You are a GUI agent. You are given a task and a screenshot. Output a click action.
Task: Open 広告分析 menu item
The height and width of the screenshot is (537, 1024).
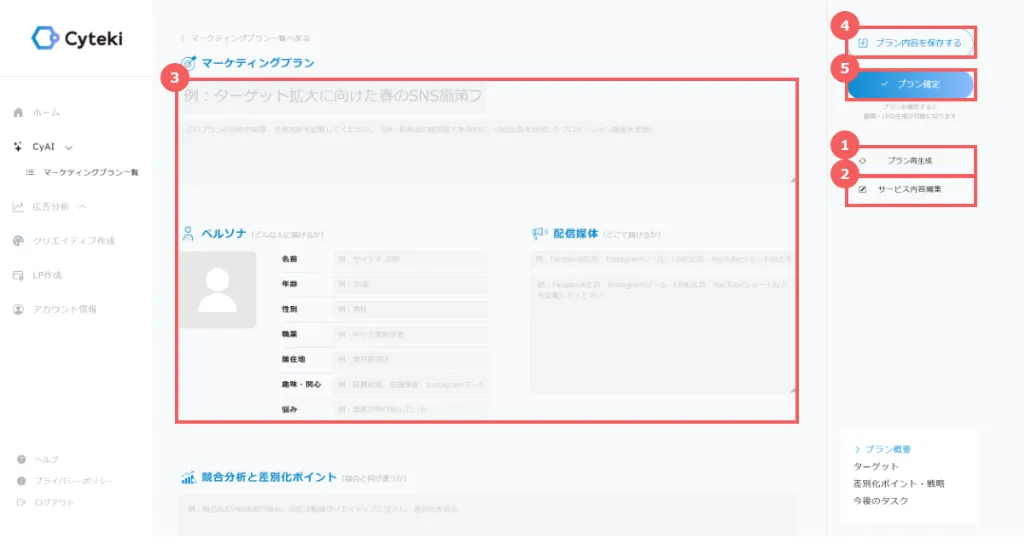50,207
